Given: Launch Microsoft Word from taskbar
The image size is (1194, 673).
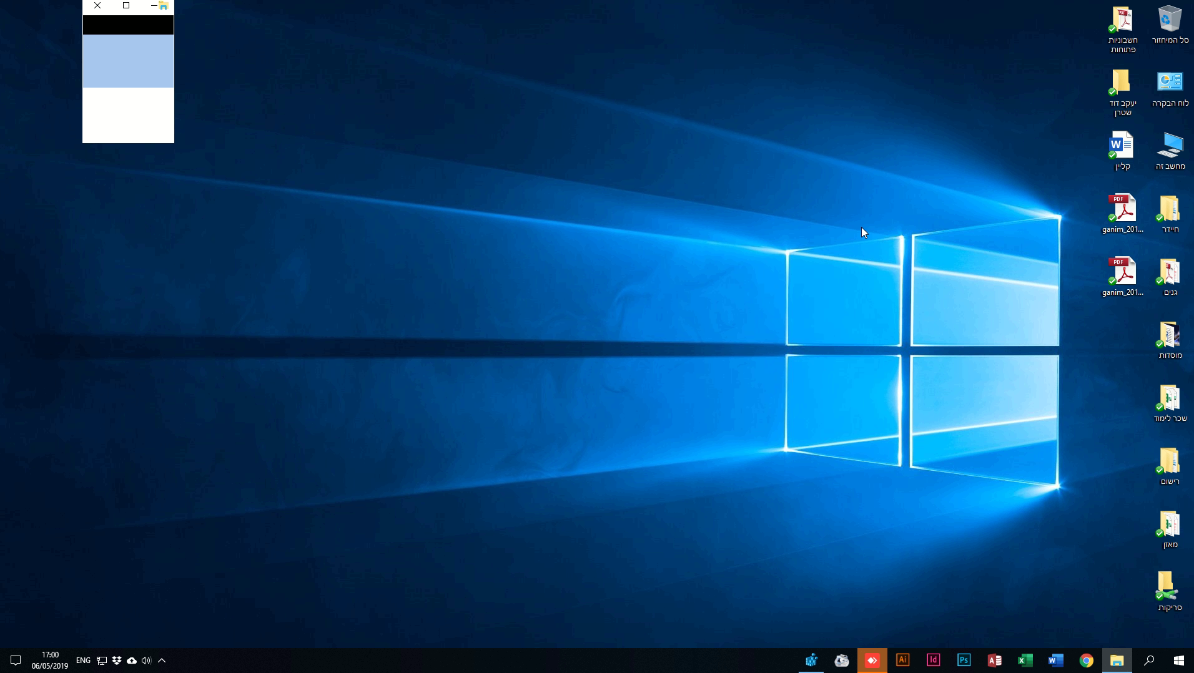Looking at the screenshot, I should pos(1055,660).
